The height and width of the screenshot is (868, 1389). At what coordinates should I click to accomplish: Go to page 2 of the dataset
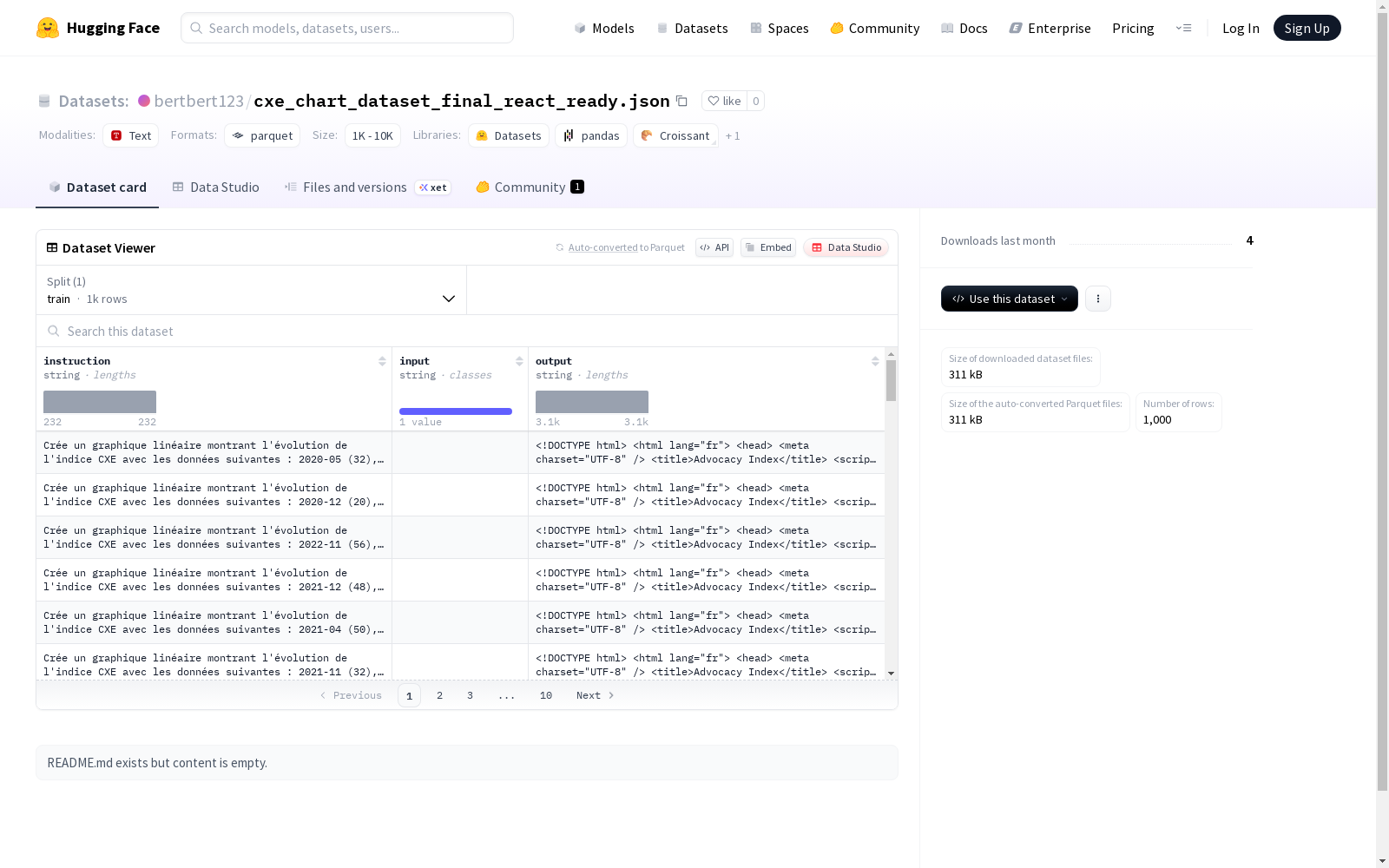coord(440,695)
